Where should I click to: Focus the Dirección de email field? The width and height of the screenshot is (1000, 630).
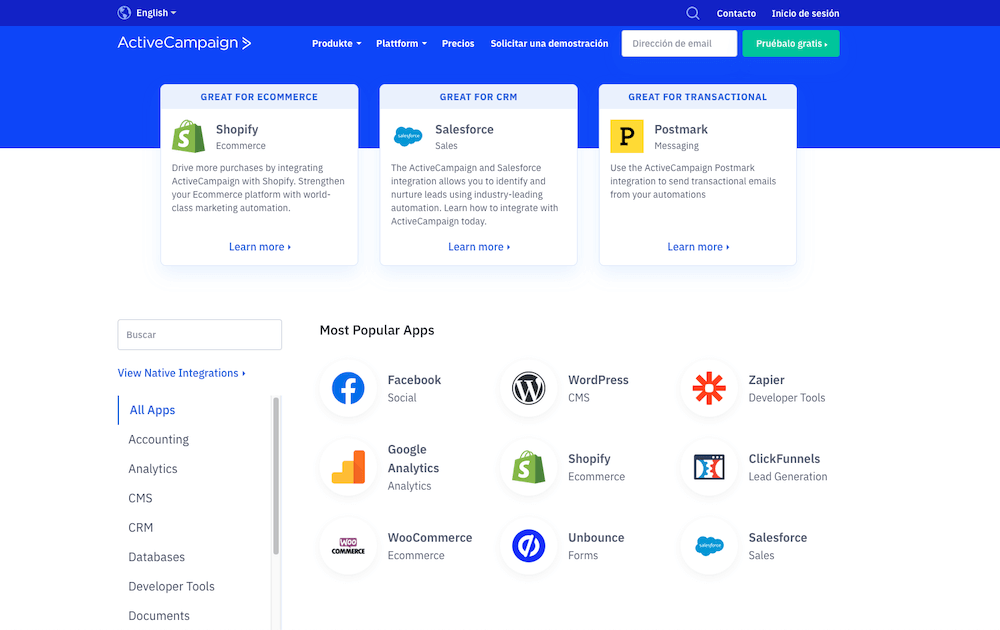pyautogui.click(x=679, y=43)
